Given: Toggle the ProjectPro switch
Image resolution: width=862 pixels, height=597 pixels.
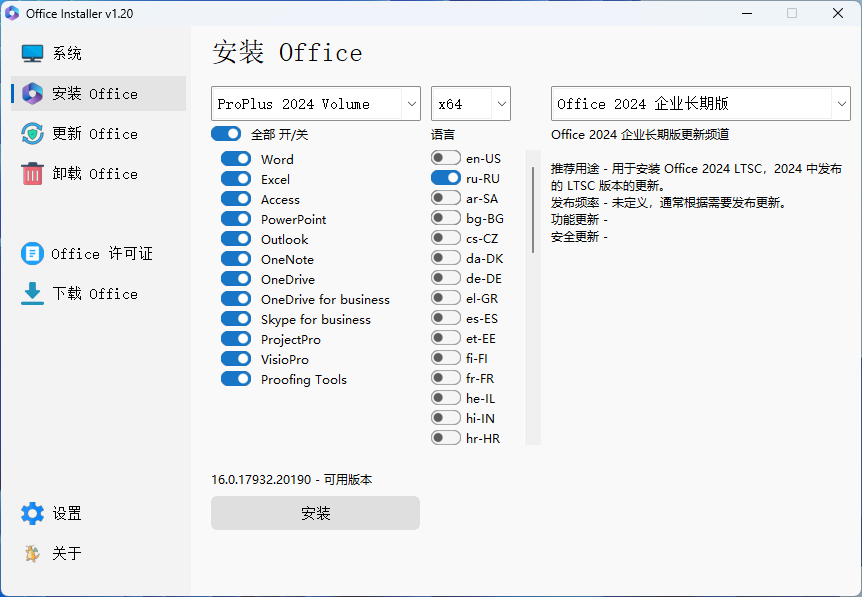Looking at the screenshot, I should tap(236, 339).
